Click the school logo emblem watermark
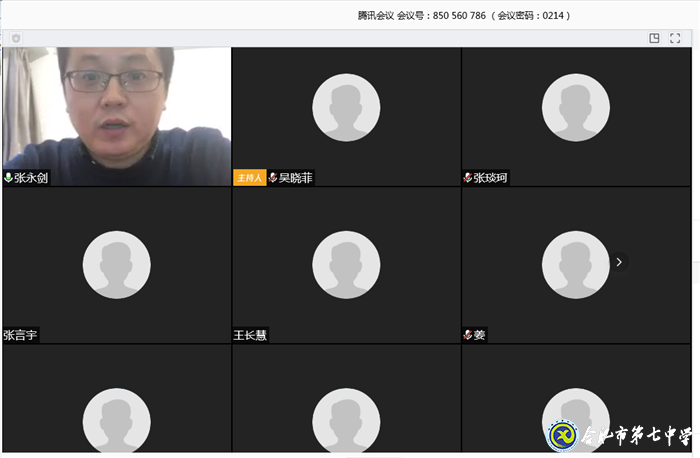 click(563, 436)
